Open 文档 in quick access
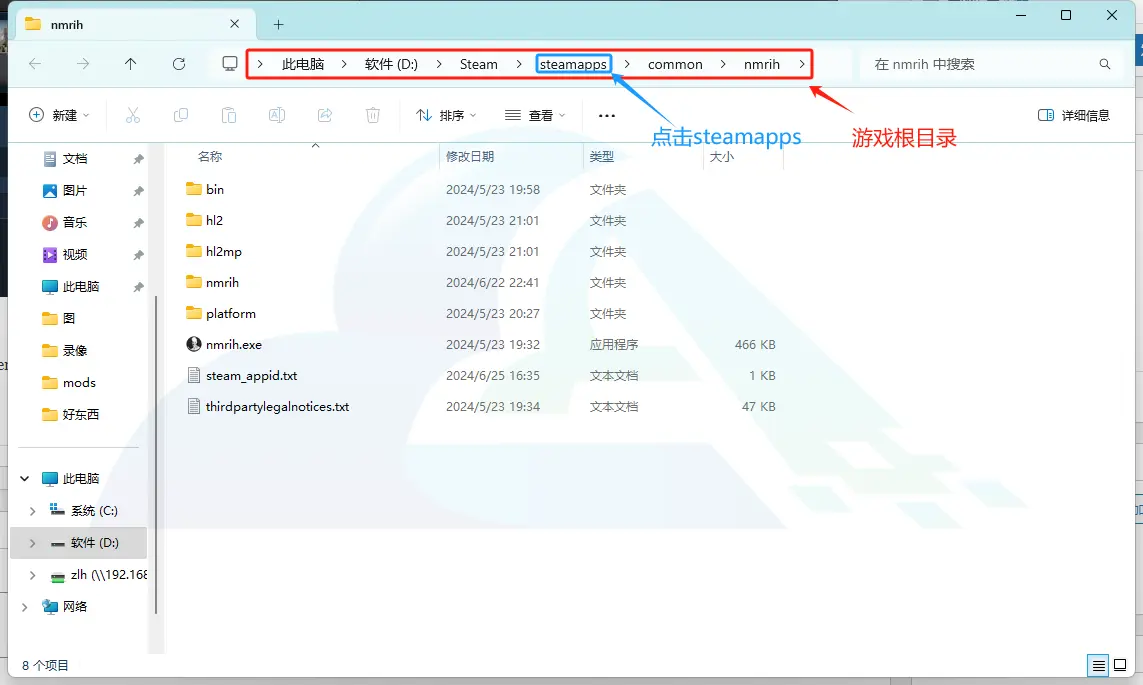 tap(75, 159)
